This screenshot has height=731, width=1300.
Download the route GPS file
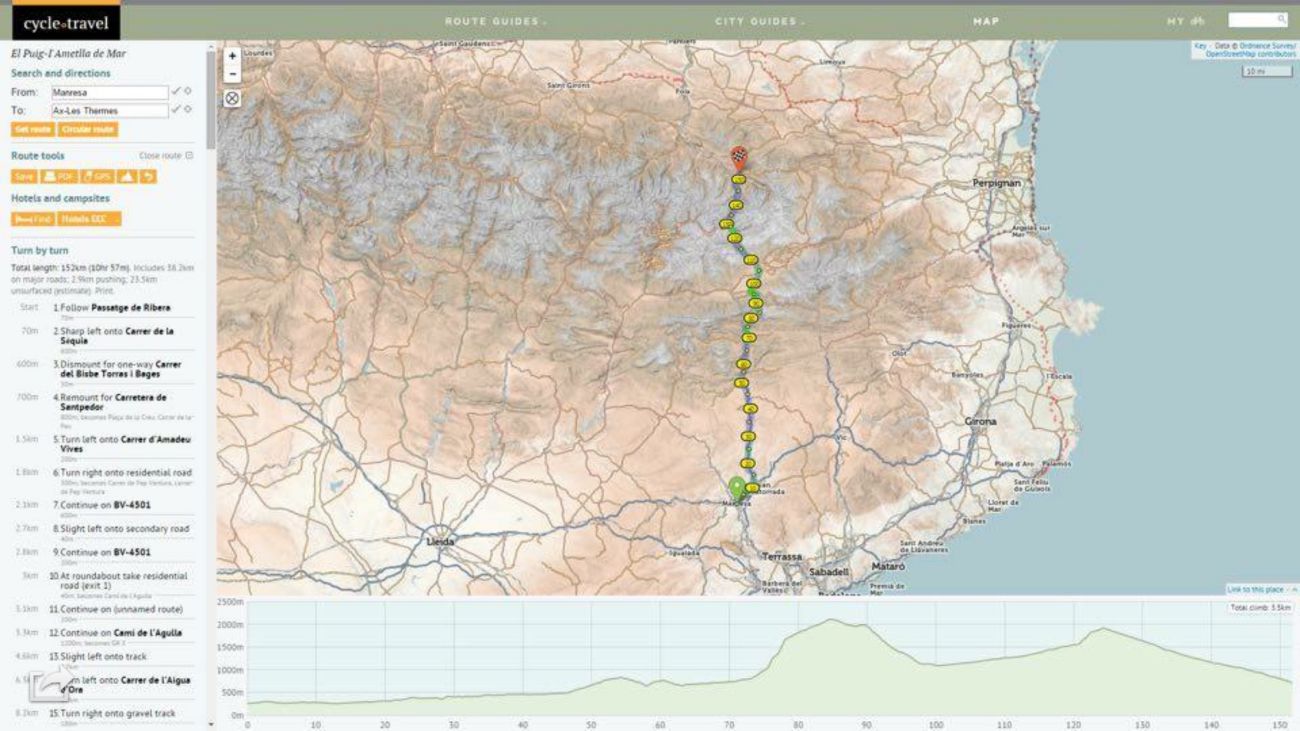click(x=97, y=177)
